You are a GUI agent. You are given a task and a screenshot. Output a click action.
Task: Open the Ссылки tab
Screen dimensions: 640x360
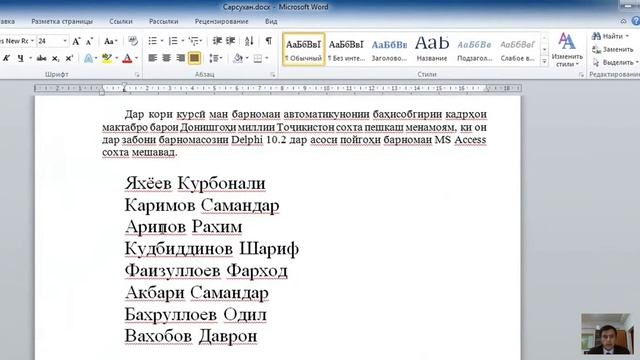coord(121,21)
